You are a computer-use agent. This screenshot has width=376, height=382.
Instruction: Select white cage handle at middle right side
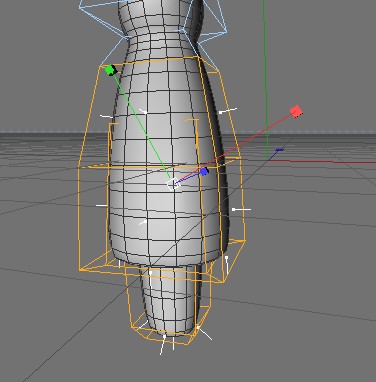[x=242, y=209]
